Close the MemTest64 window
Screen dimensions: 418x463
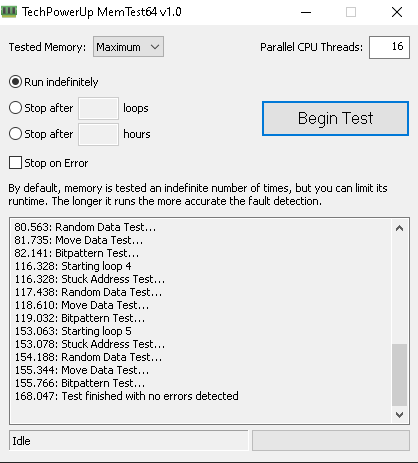coord(397,12)
